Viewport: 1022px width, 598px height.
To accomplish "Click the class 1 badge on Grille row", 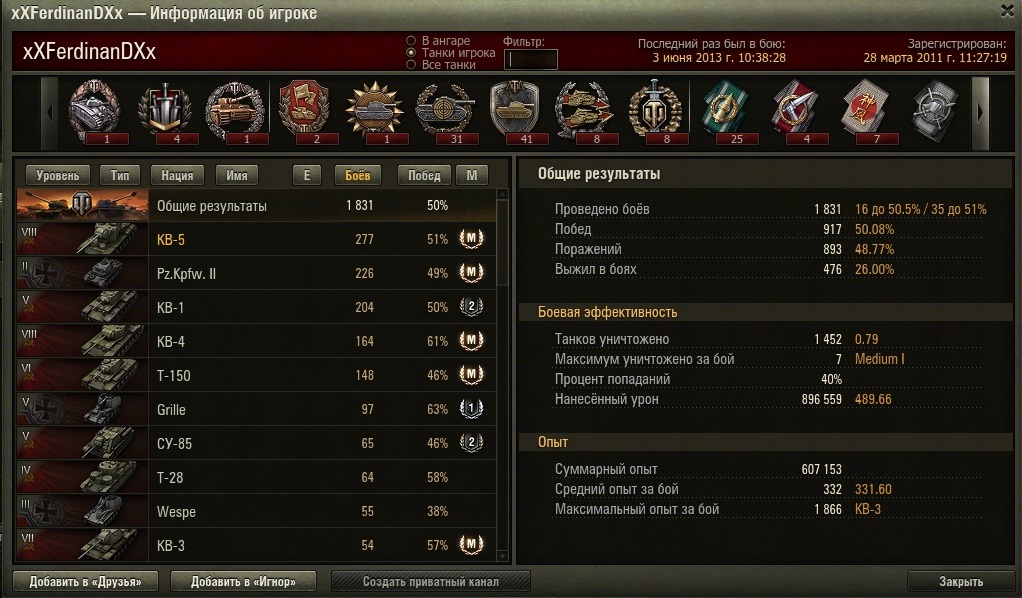I will tap(471, 409).
